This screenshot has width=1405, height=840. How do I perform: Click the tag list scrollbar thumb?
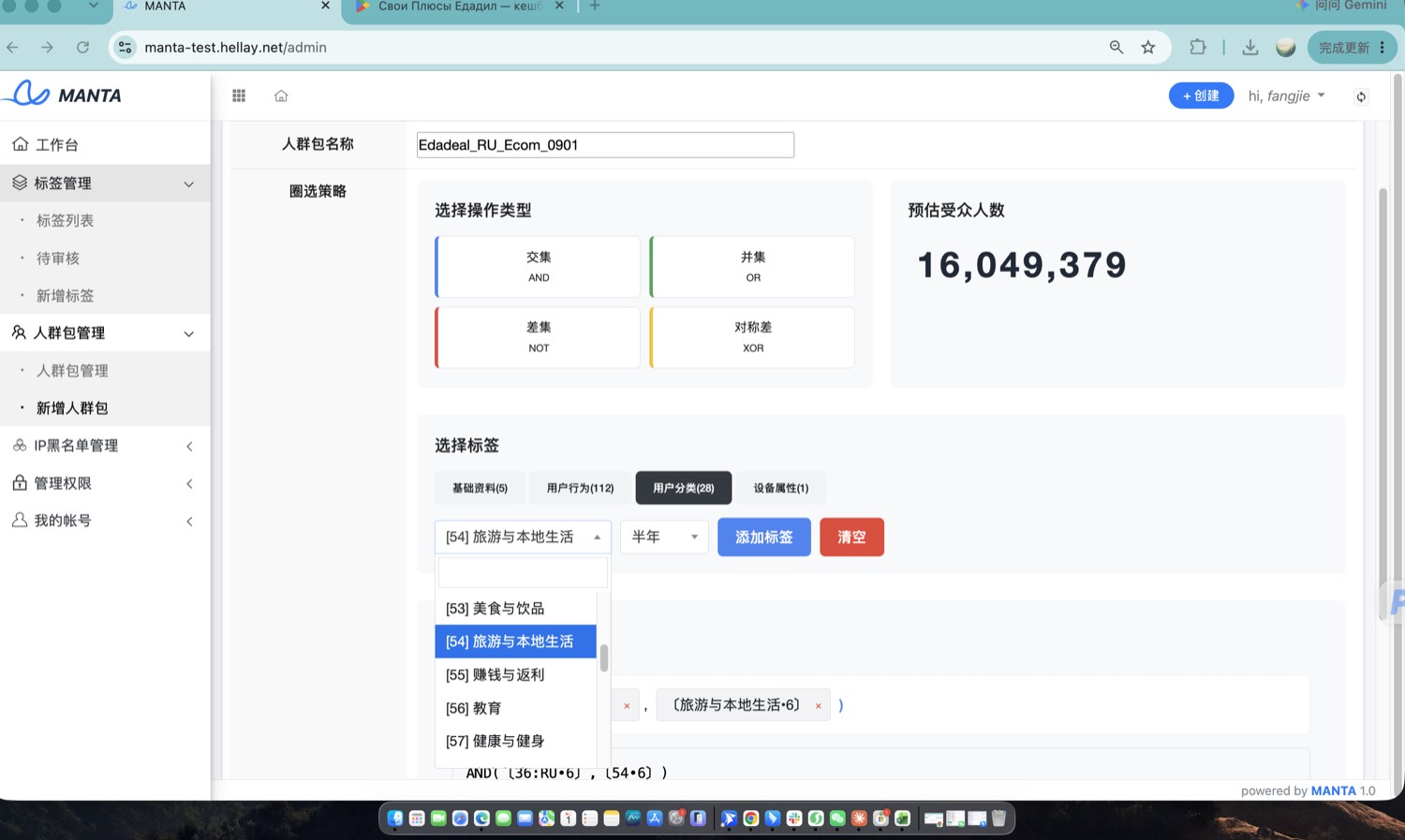click(604, 658)
